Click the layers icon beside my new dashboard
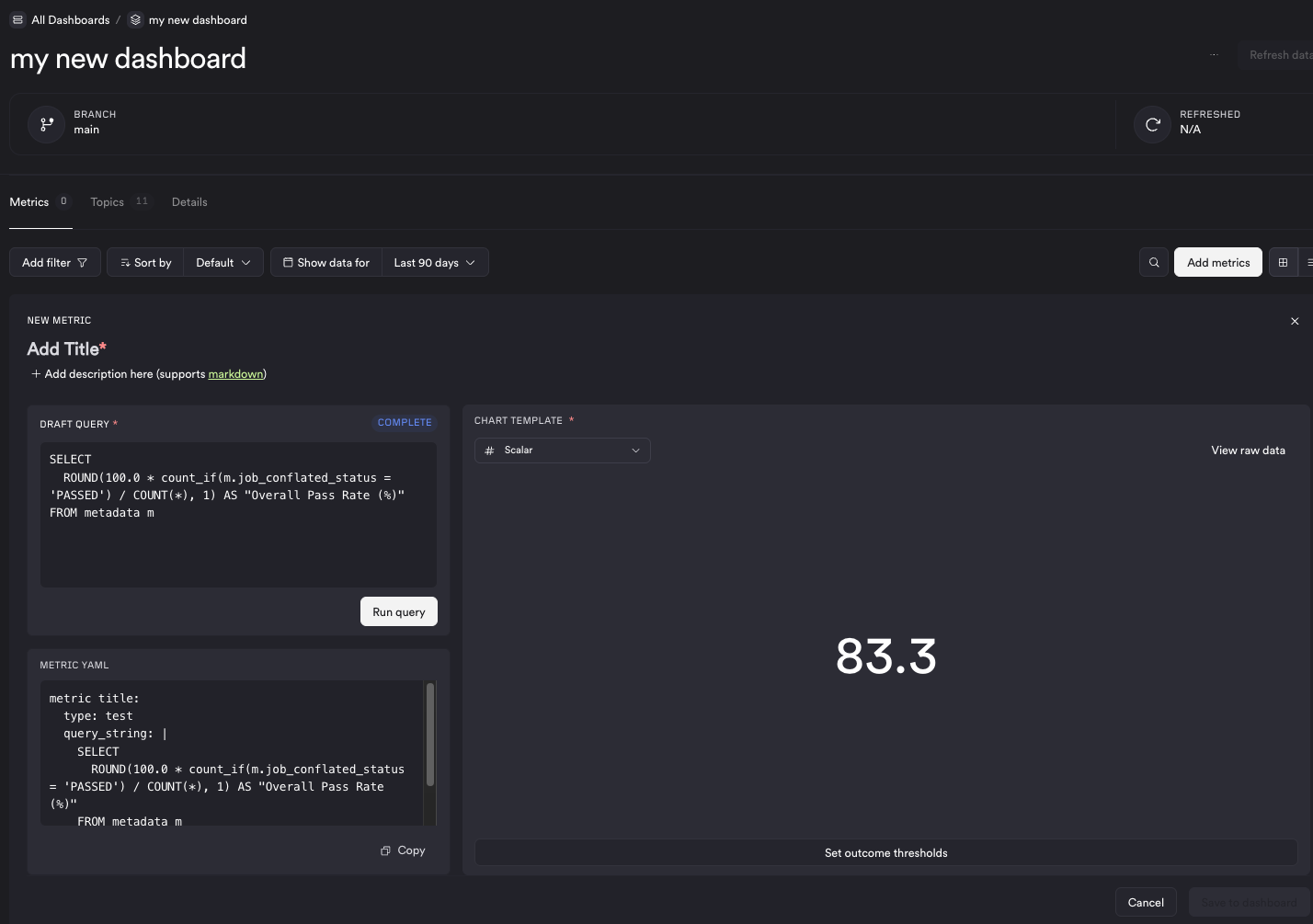The width and height of the screenshot is (1313, 924). point(135,19)
